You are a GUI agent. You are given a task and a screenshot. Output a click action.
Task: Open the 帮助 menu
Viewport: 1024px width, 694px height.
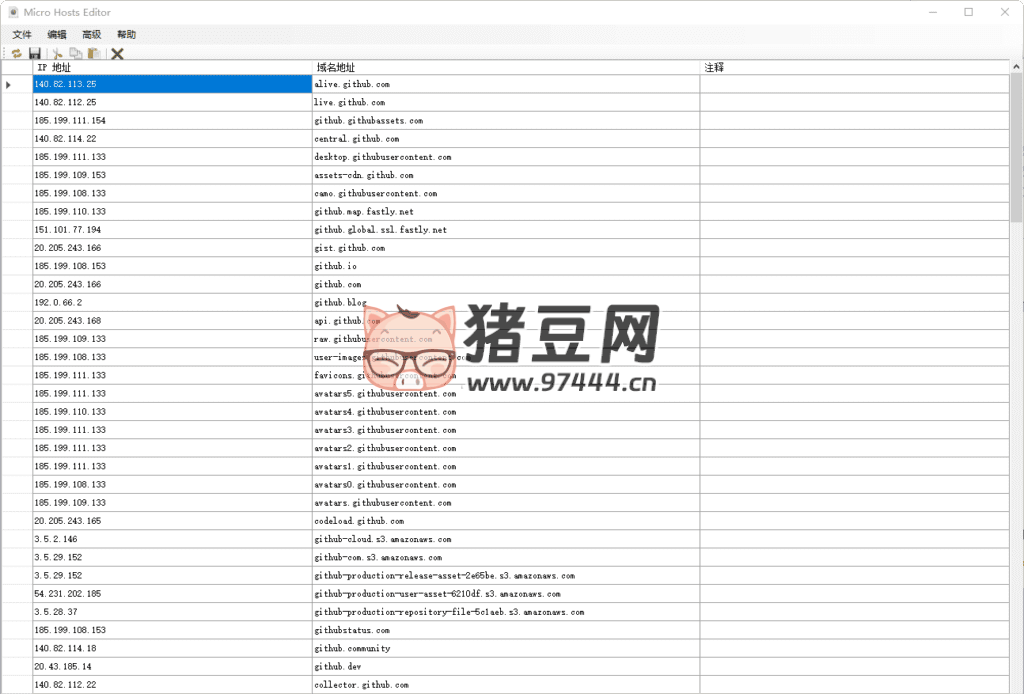[x=126, y=35]
